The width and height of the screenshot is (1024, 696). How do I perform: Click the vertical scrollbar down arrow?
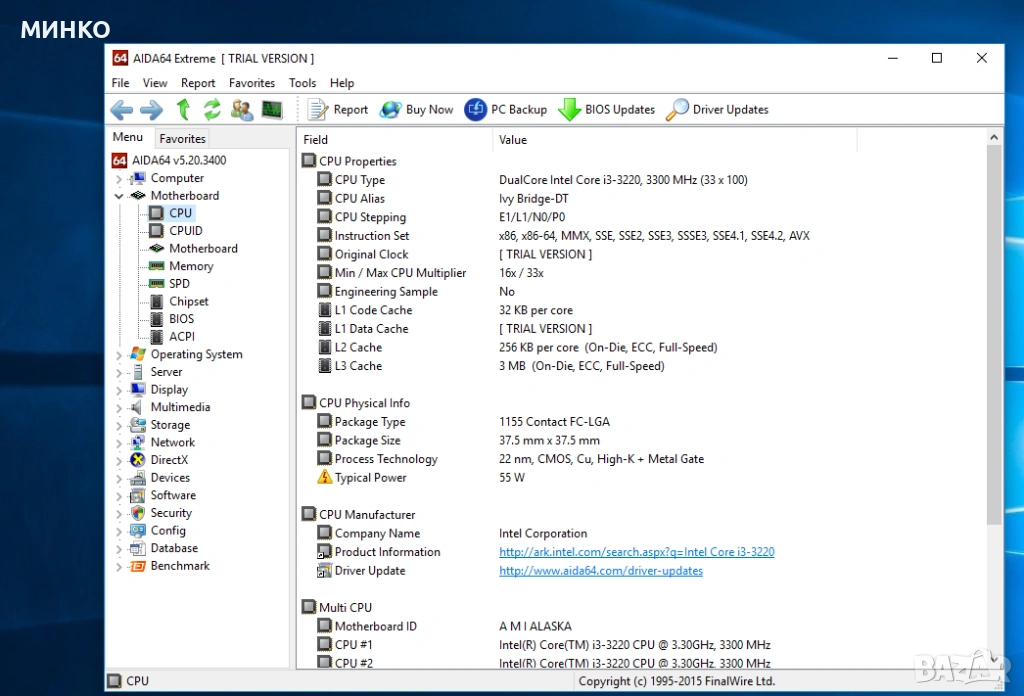[x=995, y=661]
